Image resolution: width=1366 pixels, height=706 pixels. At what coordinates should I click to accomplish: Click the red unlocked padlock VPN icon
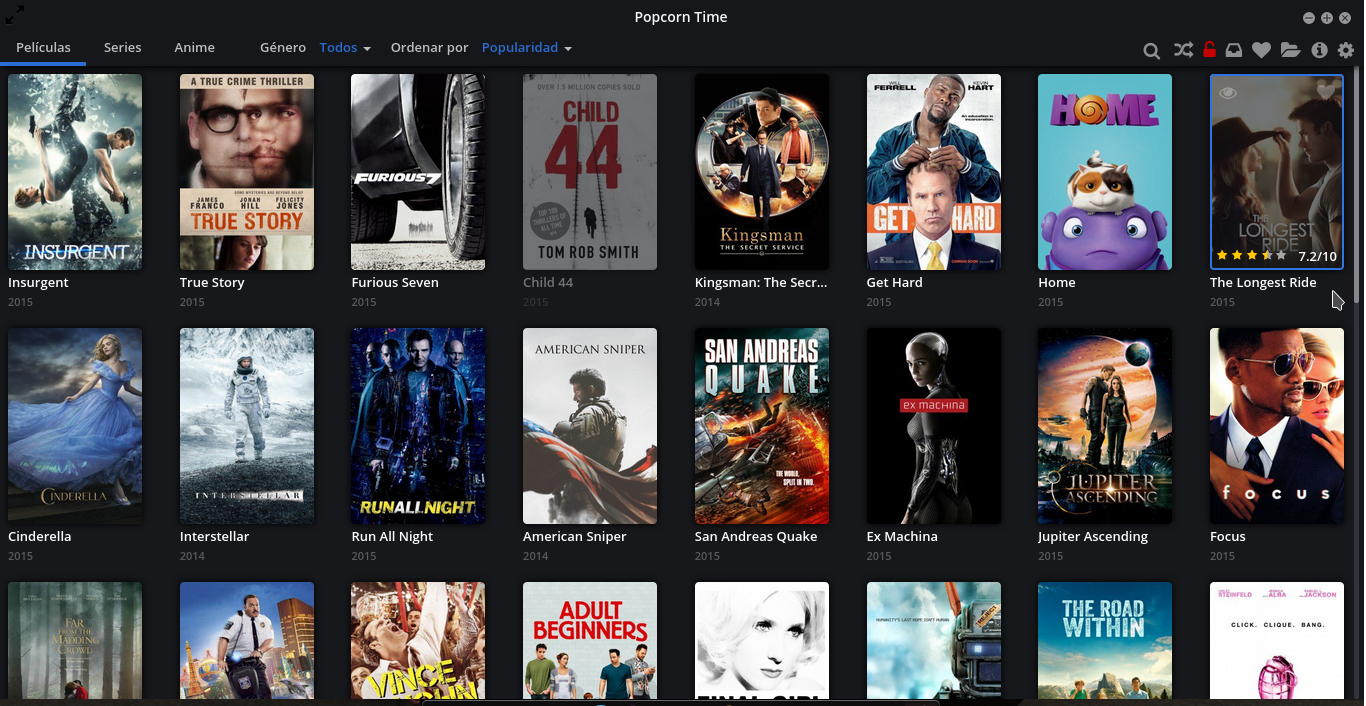coord(1209,49)
